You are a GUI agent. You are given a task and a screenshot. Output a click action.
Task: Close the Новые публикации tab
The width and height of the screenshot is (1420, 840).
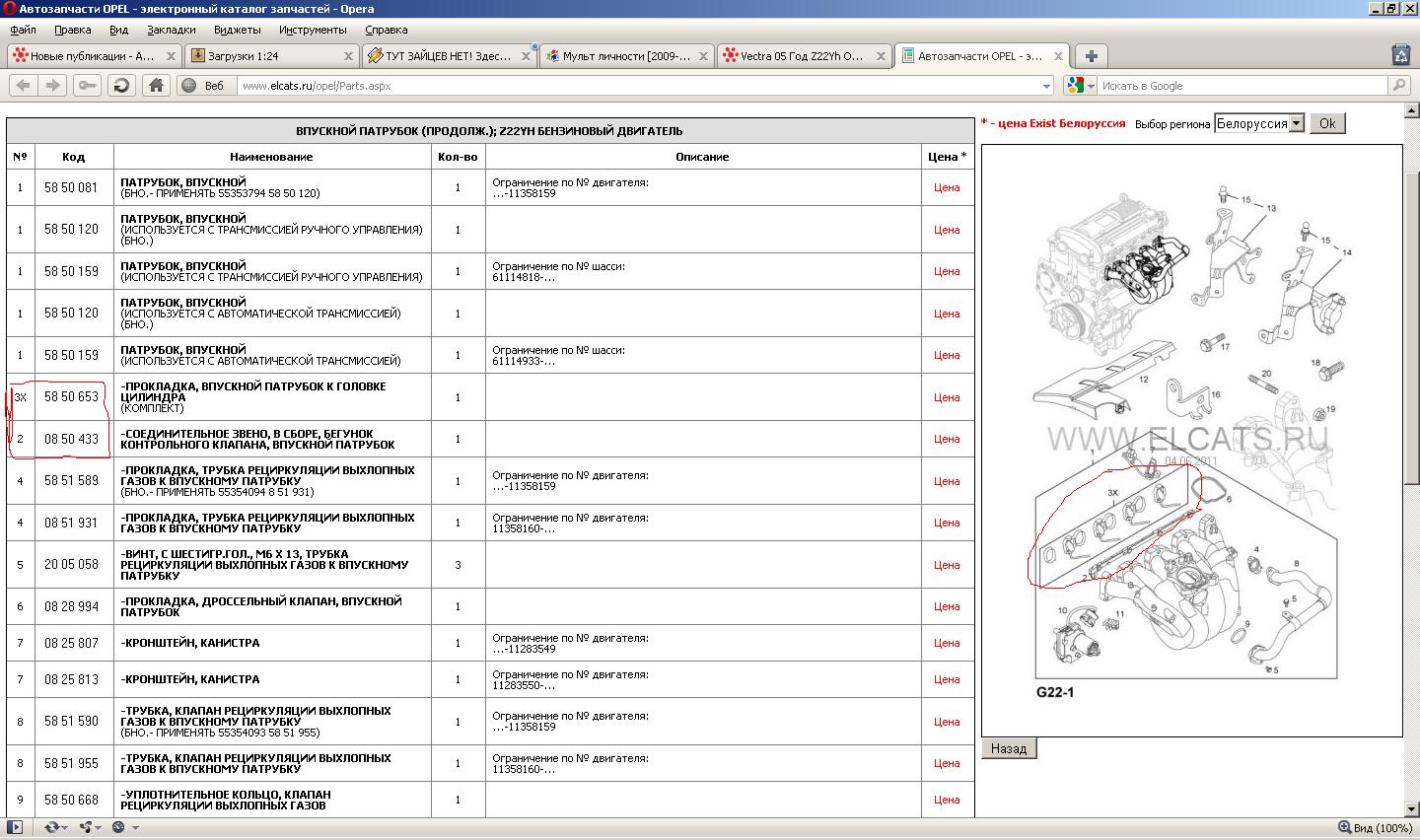coord(171,56)
